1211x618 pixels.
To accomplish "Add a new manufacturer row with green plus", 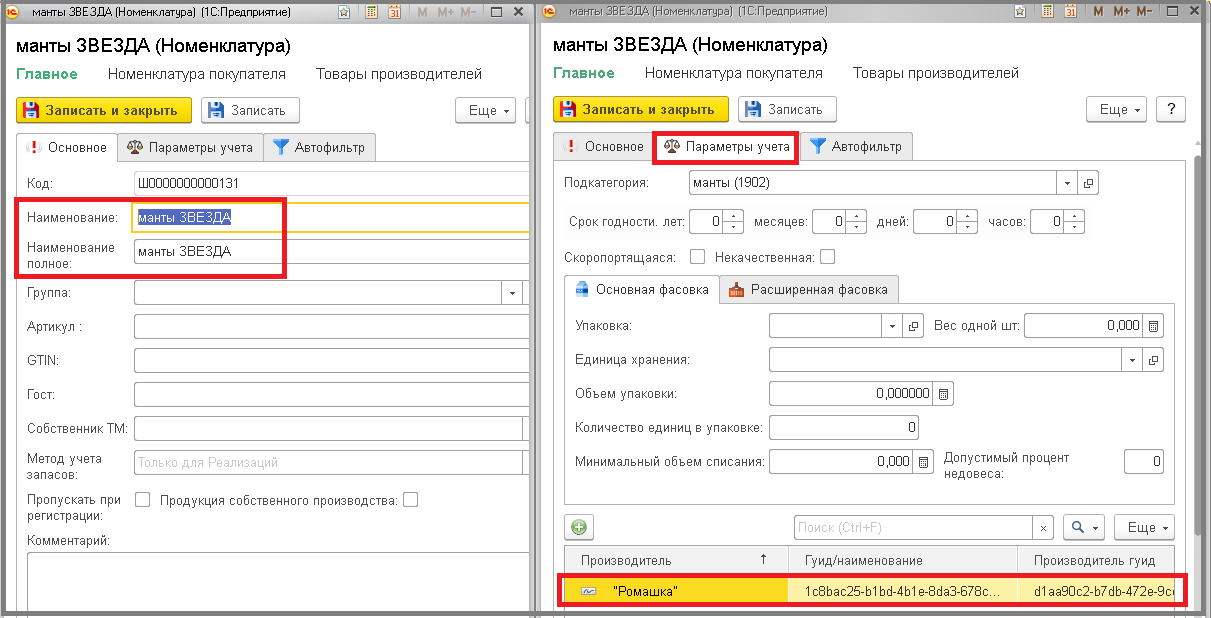I will pos(580,527).
